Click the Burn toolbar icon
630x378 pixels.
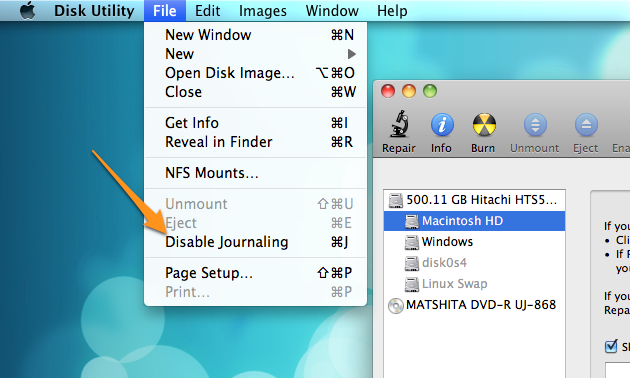tap(484, 125)
